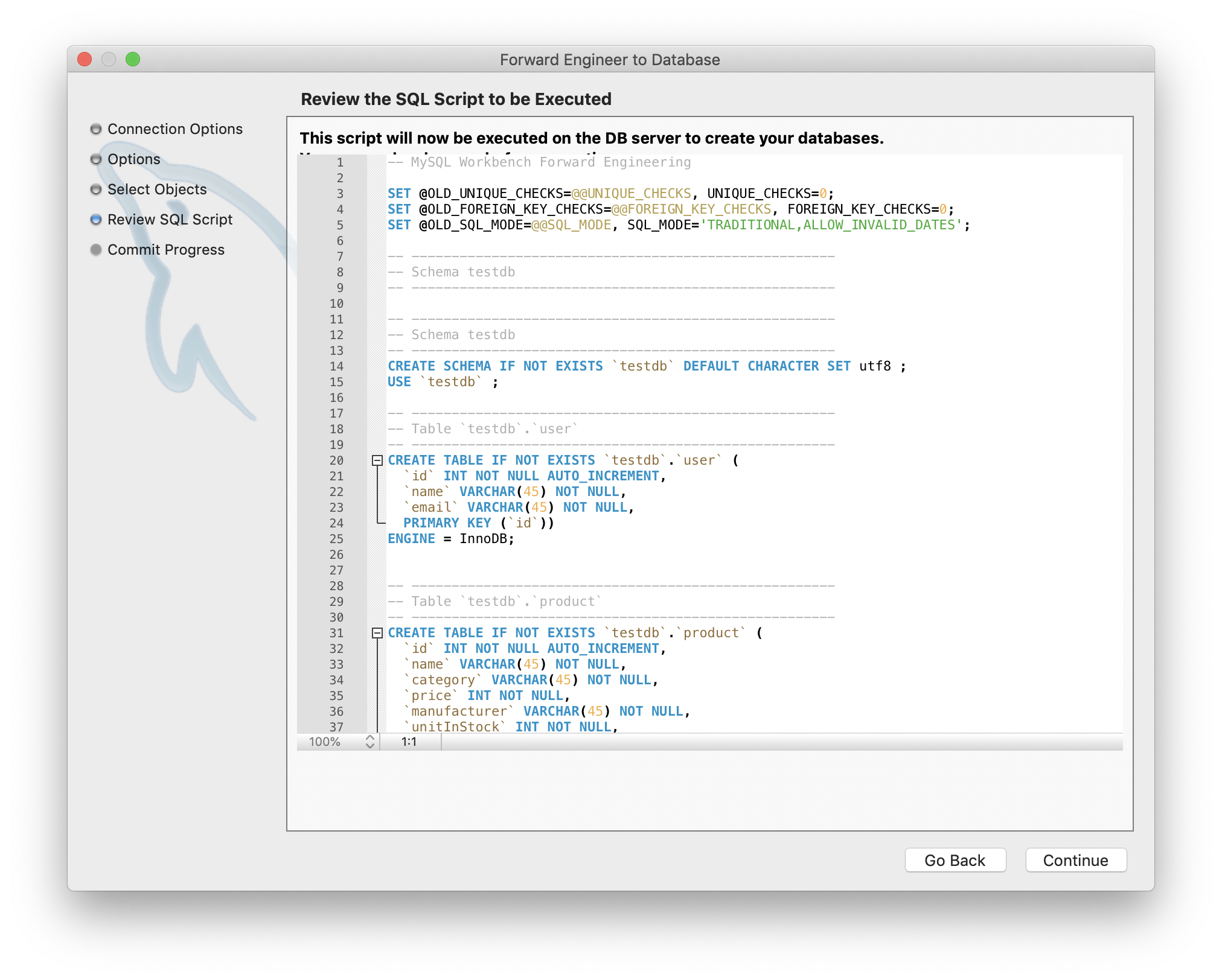This screenshot has height=980, width=1222.
Task: Click the PRIMARY KEY (`id`) line
Action: [479, 523]
